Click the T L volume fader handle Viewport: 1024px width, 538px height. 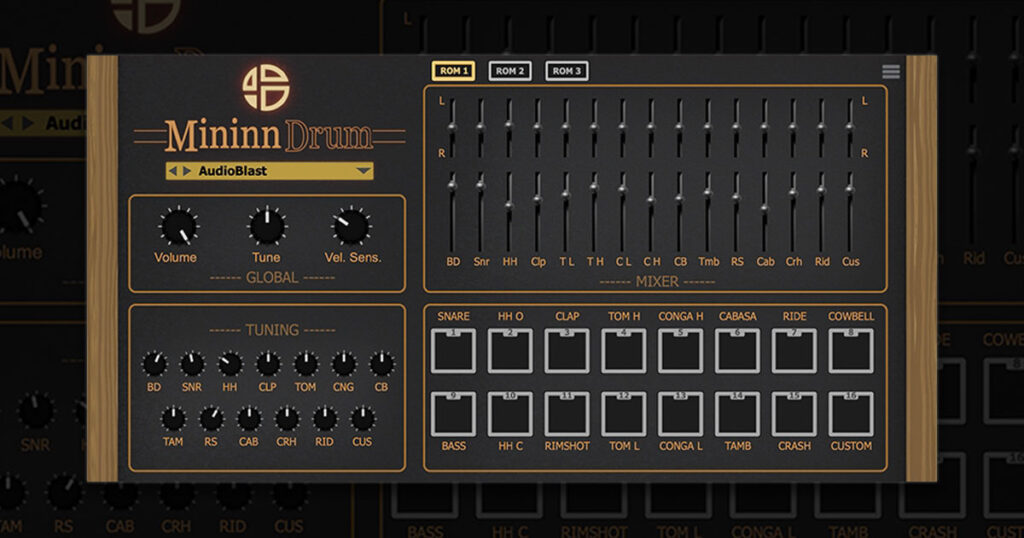(566, 194)
